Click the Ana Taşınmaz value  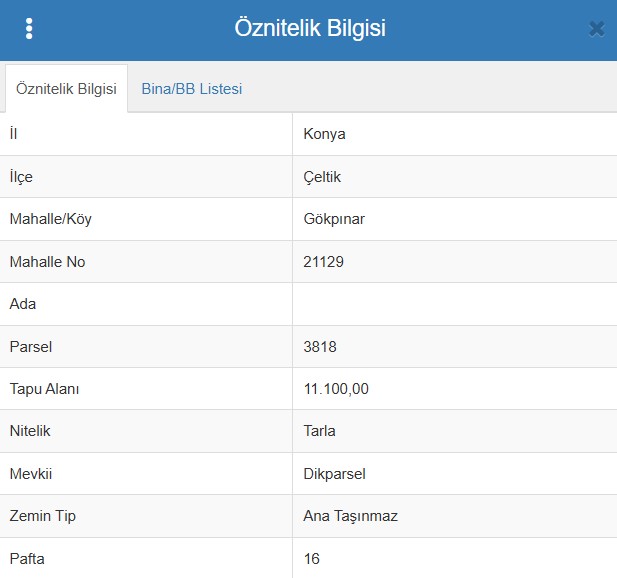point(350,516)
